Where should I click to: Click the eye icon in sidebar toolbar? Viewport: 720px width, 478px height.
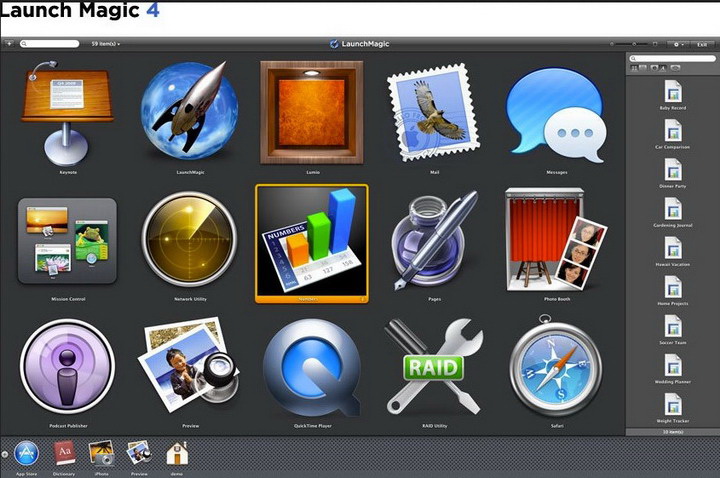(675, 68)
